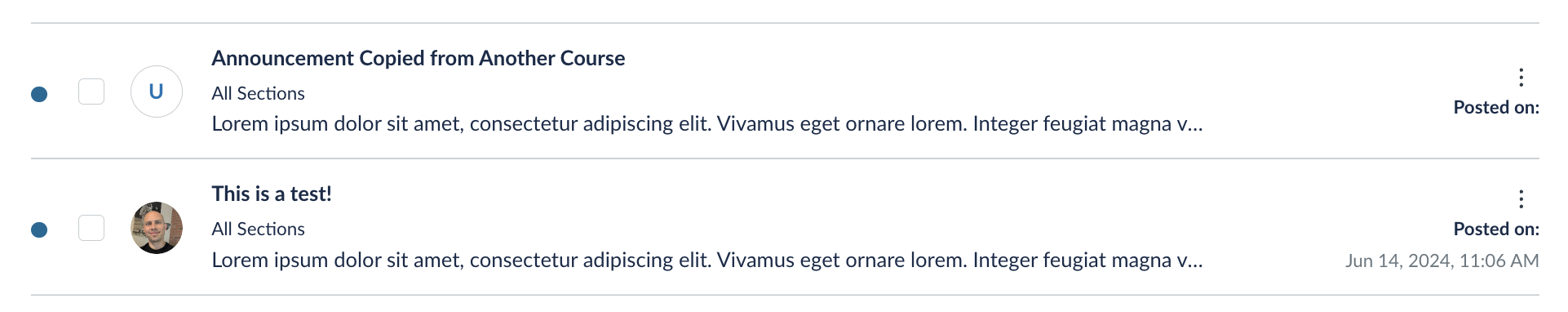Click the unread dot on the Announcement Copied row
The height and width of the screenshot is (312, 1568).
coord(39,94)
